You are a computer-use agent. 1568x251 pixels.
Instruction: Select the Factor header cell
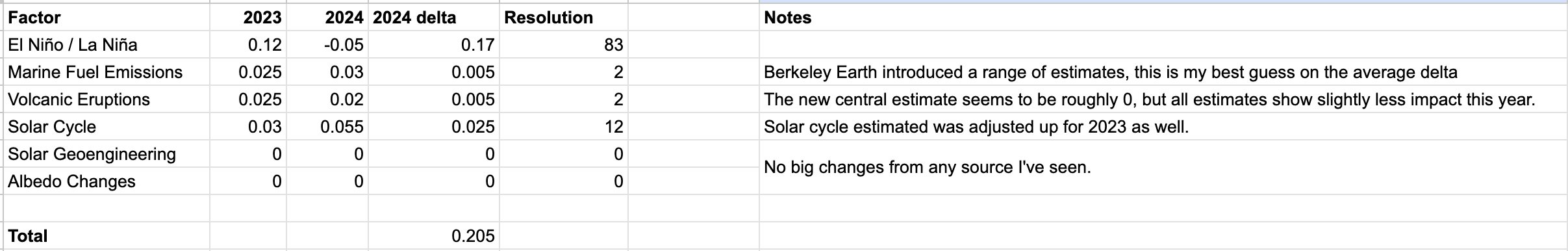[x=107, y=18]
